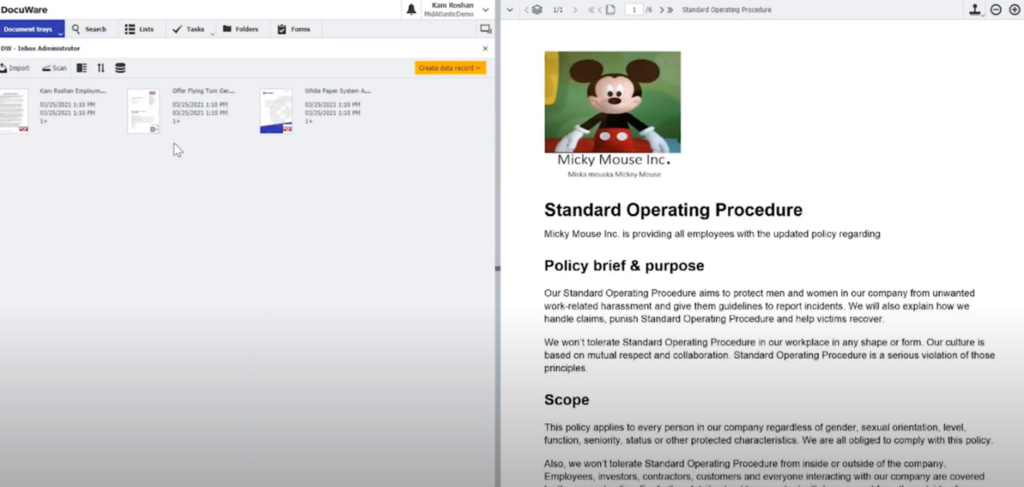
Task: Switch to the Folders tab
Action: pos(240,29)
